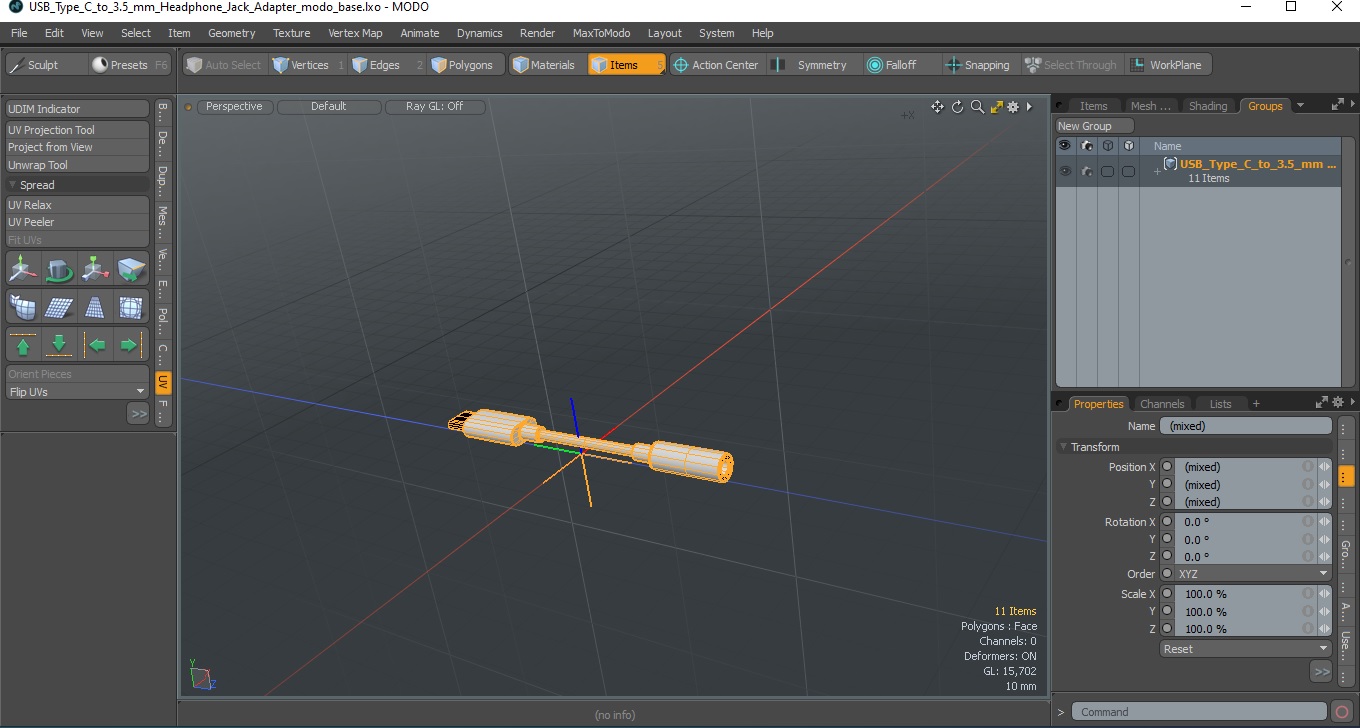Switch to the Items tab
1360x728 pixels.
tap(1094, 106)
